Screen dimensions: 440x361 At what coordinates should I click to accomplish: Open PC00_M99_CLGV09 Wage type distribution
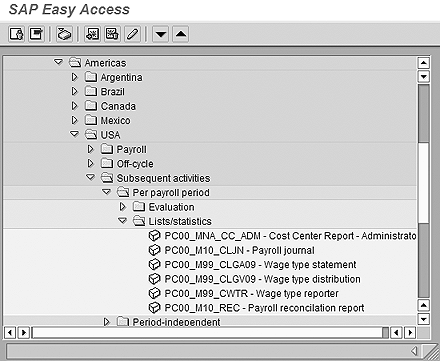(x=262, y=279)
